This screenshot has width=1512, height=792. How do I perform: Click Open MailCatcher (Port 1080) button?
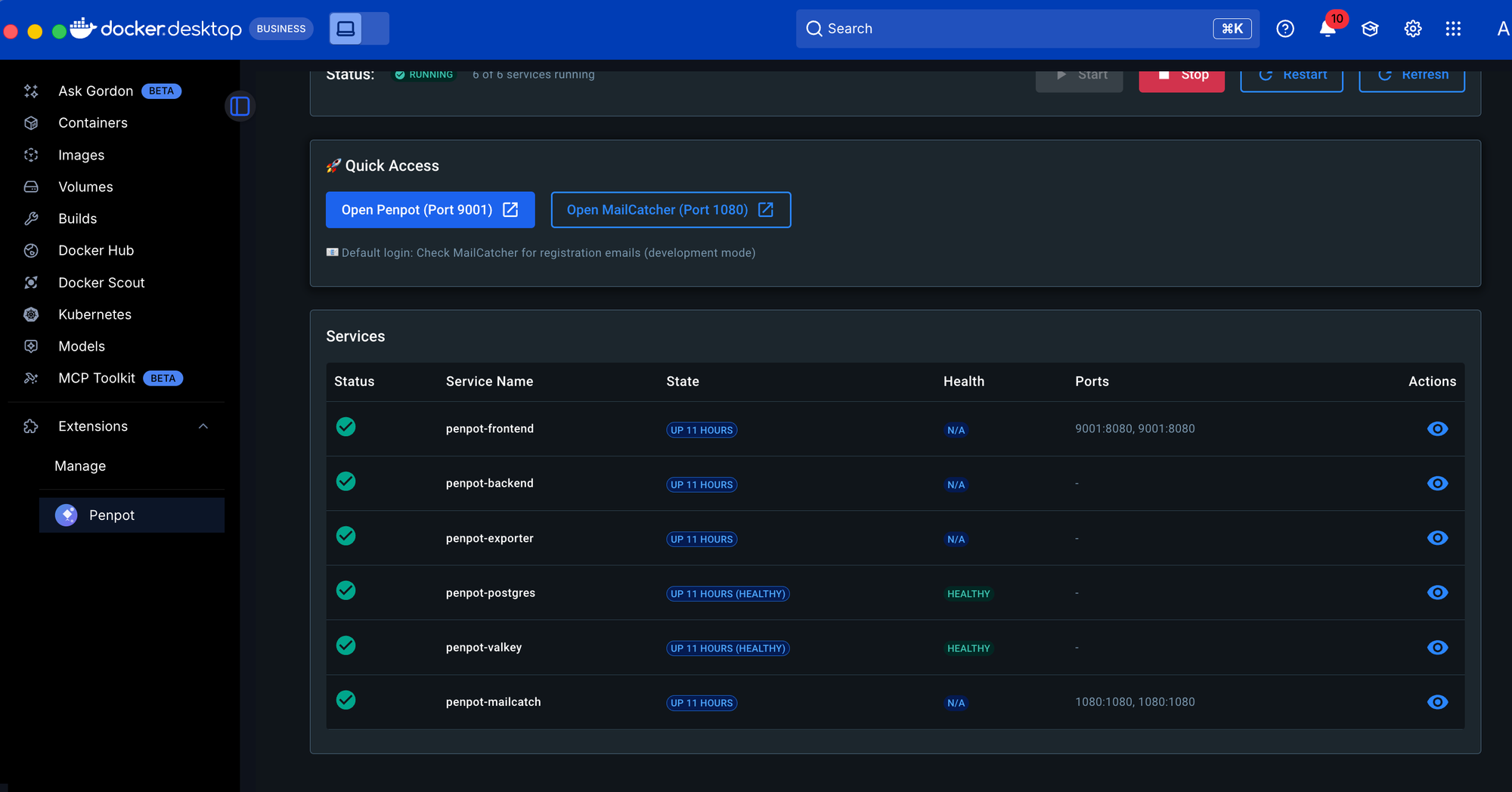pyautogui.click(x=670, y=210)
